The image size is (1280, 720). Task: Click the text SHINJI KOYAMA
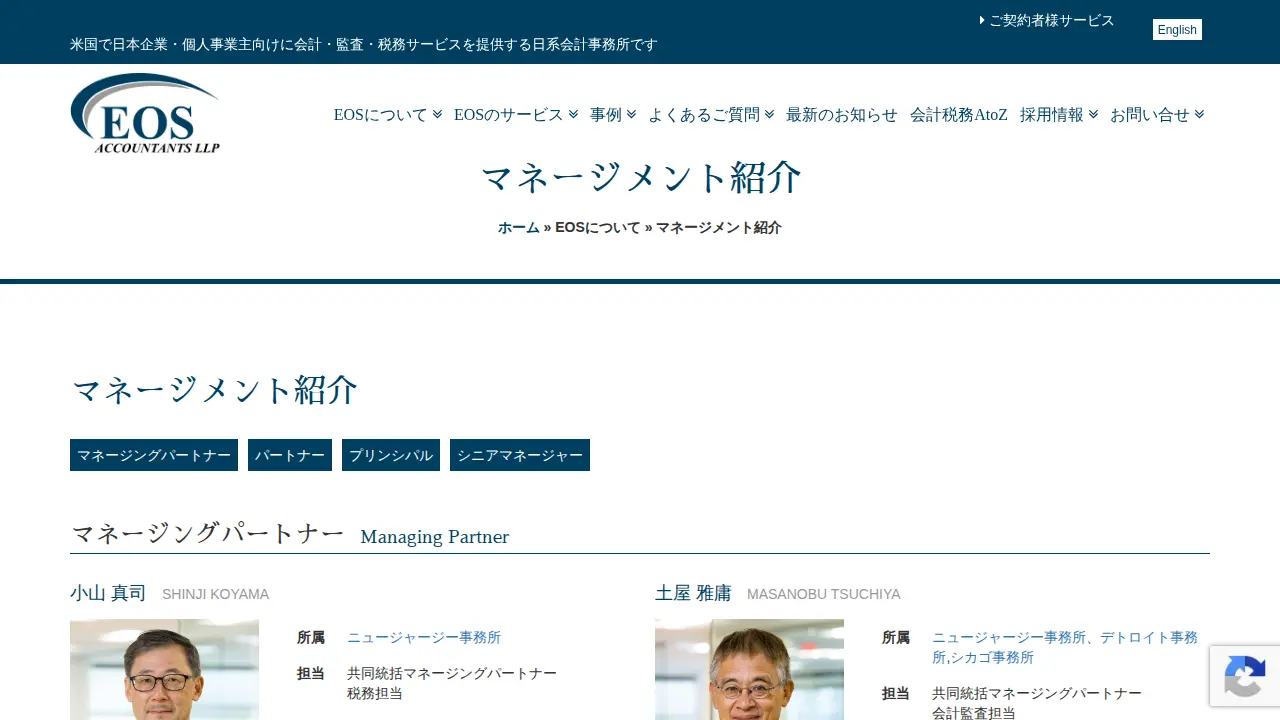[216, 594]
